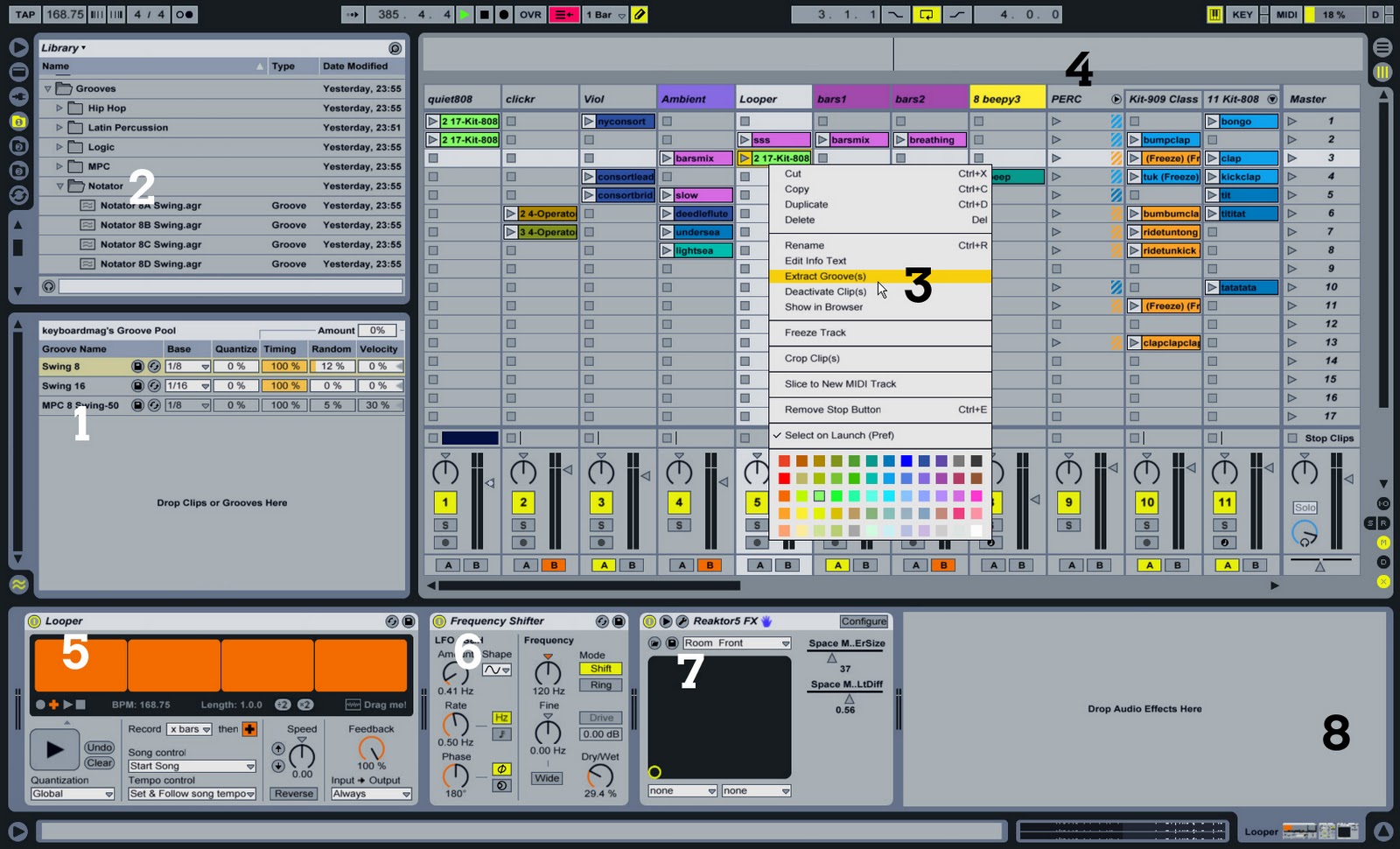Viewport: 1400px width, 849px height.
Task: Enable Ring mode in Frequency Shifter
Action: click(601, 685)
